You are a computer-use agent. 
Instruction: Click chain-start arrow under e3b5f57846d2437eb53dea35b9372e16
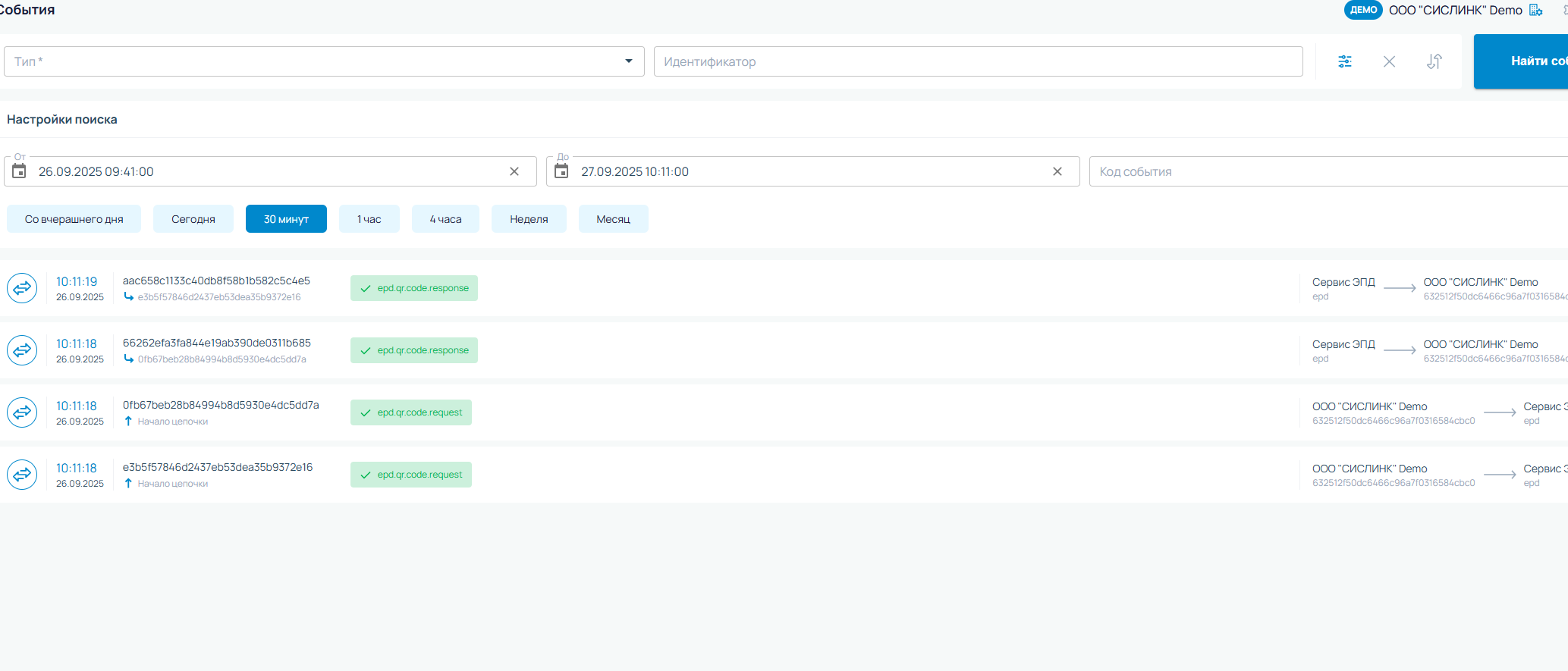coord(128,483)
